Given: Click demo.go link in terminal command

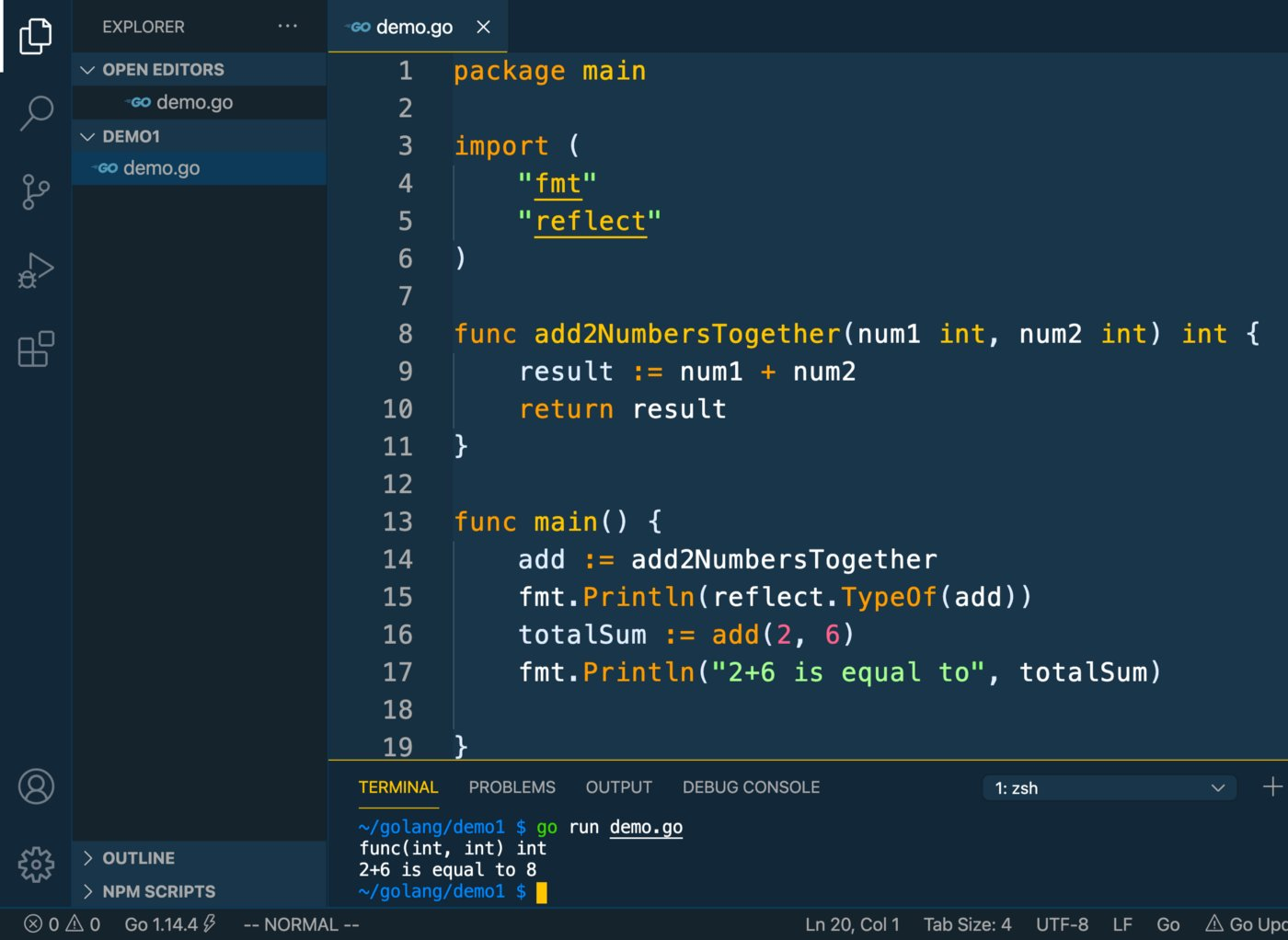Looking at the screenshot, I should pos(646,827).
